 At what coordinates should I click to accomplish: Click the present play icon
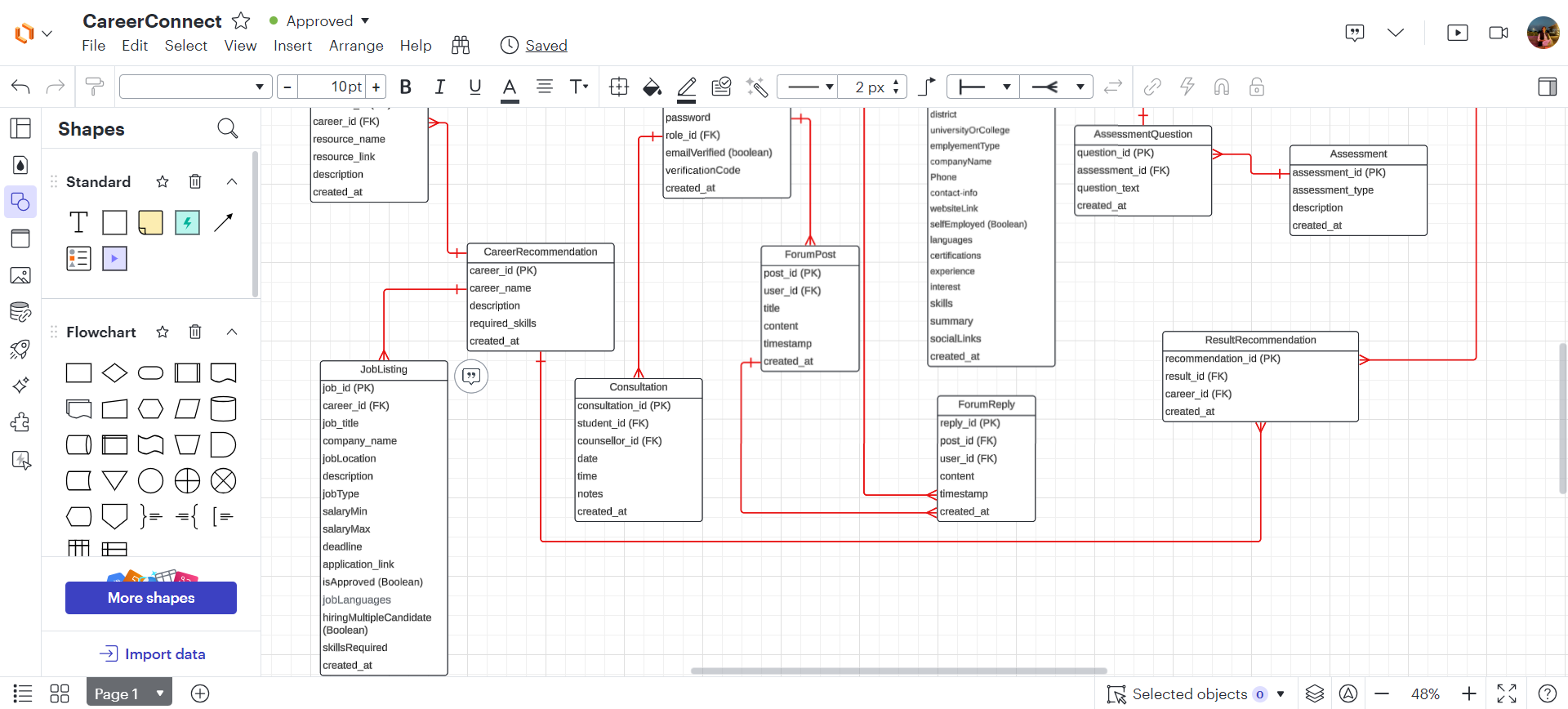(x=1457, y=33)
